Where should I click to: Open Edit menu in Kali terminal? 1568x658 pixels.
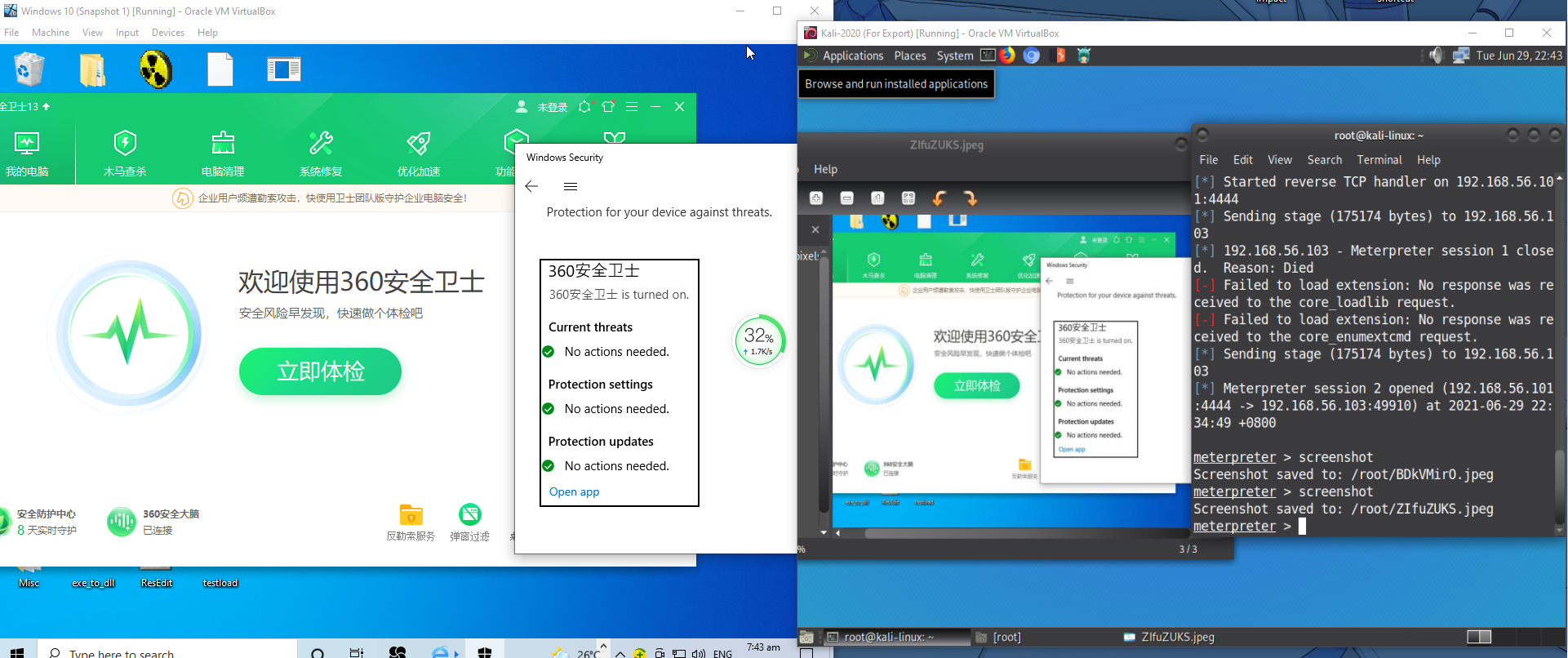pos(1242,160)
